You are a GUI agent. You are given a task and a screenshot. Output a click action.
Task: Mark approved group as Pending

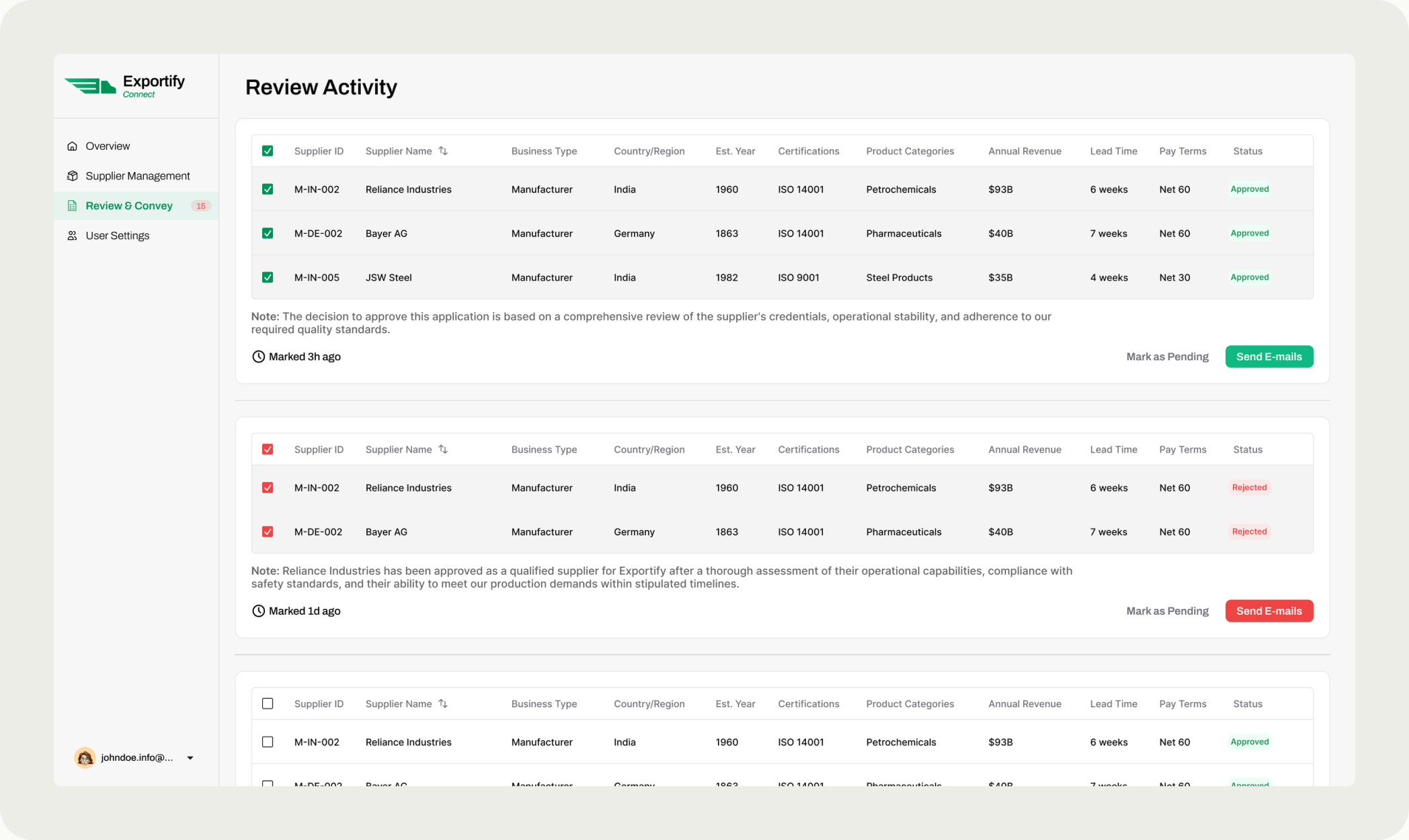[1167, 357]
